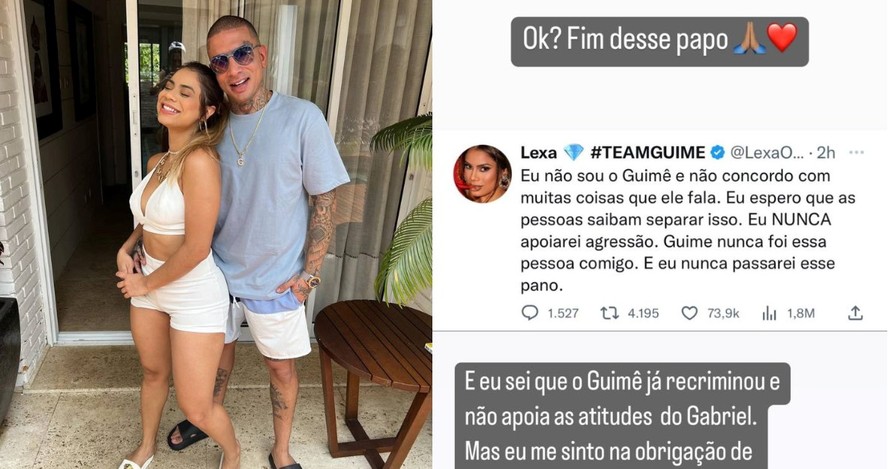This screenshot has height=469, width=888.
Task: Tap the 'Ok? Fim desse papo' text box
Action: [660, 41]
